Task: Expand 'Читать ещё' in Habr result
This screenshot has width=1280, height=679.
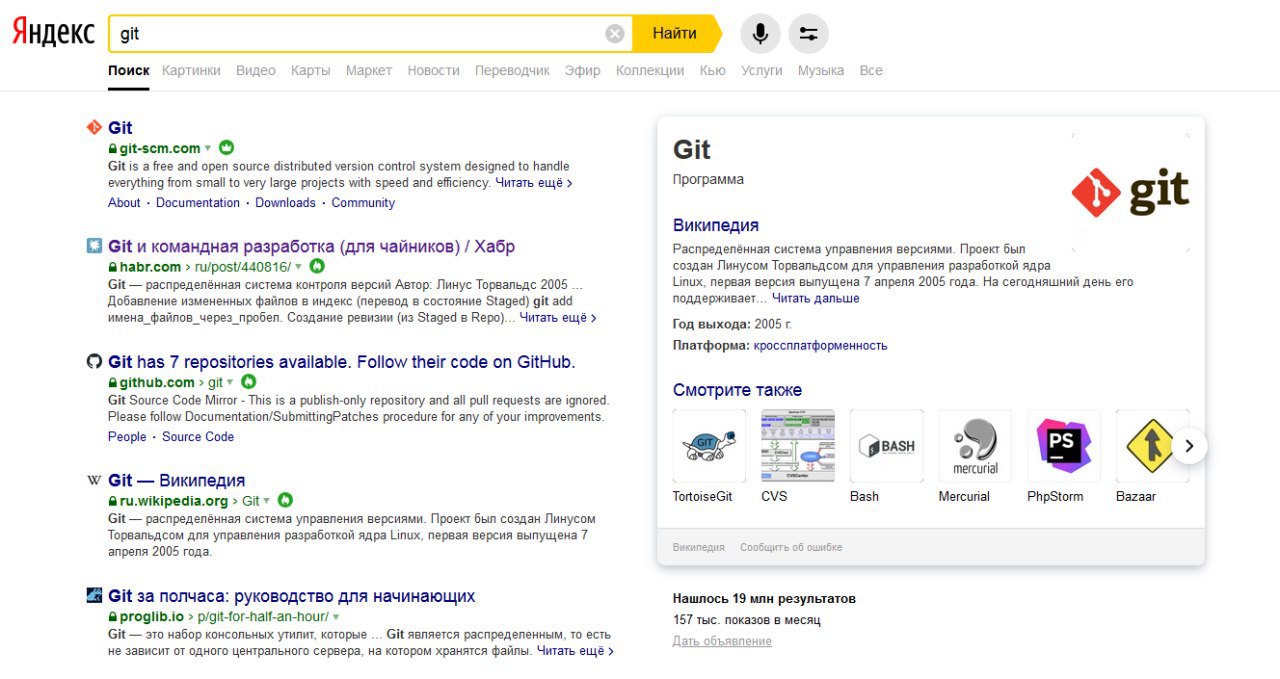Action: pos(558,317)
